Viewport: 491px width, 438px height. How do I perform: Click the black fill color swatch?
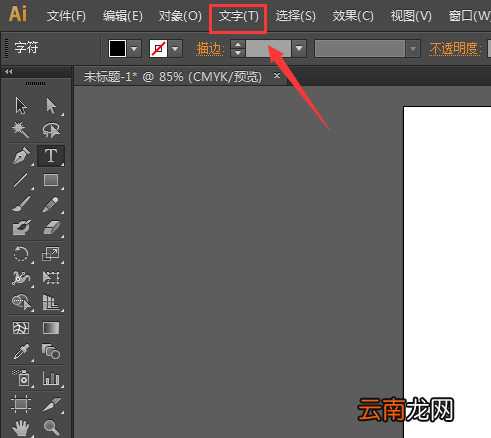point(117,49)
